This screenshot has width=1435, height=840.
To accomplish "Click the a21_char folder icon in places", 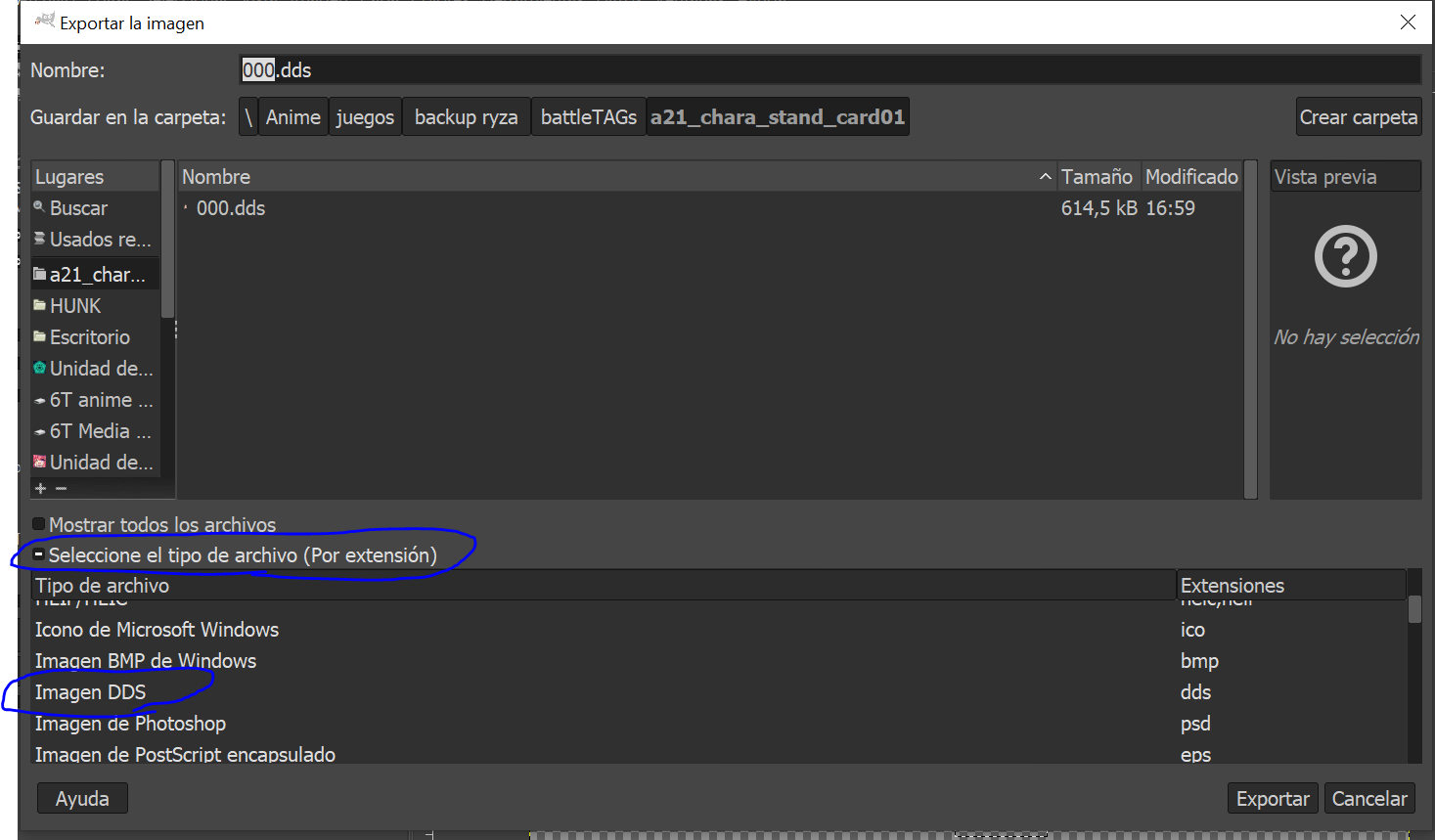I will 39,275.
